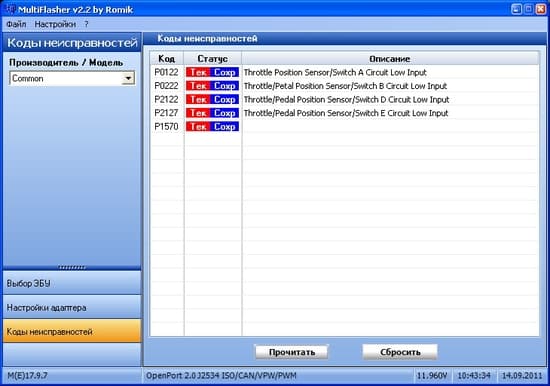The image size is (550, 386).
Task: Click the Сбросить button
Action: 400,352
